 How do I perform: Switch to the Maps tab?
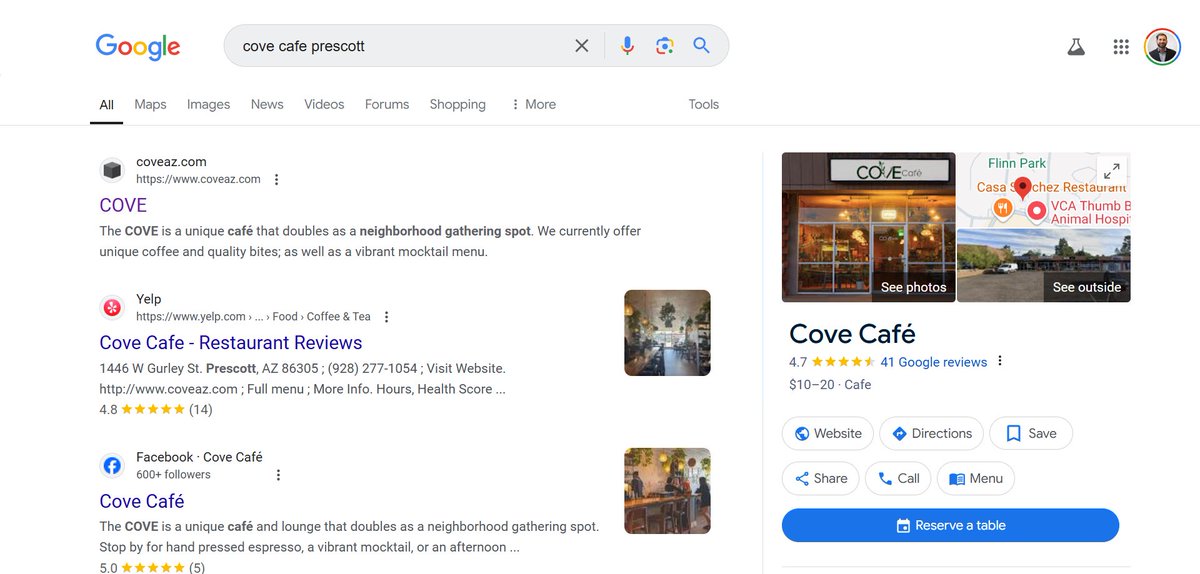click(x=150, y=104)
